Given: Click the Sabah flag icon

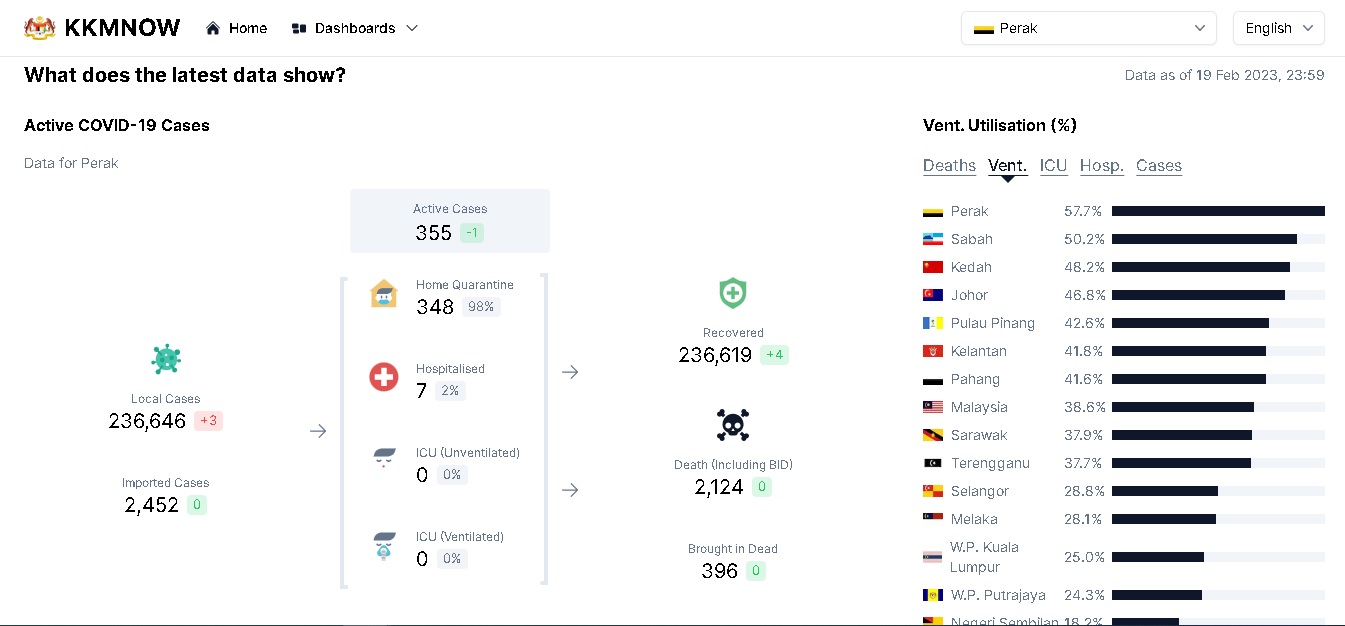Looking at the screenshot, I should coord(933,239).
